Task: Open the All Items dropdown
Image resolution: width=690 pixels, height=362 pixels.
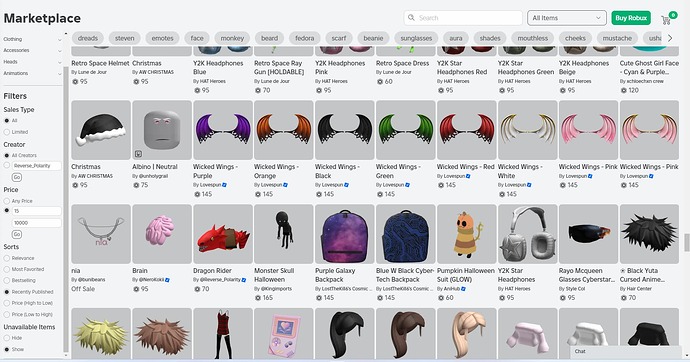Action: click(566, 18)
